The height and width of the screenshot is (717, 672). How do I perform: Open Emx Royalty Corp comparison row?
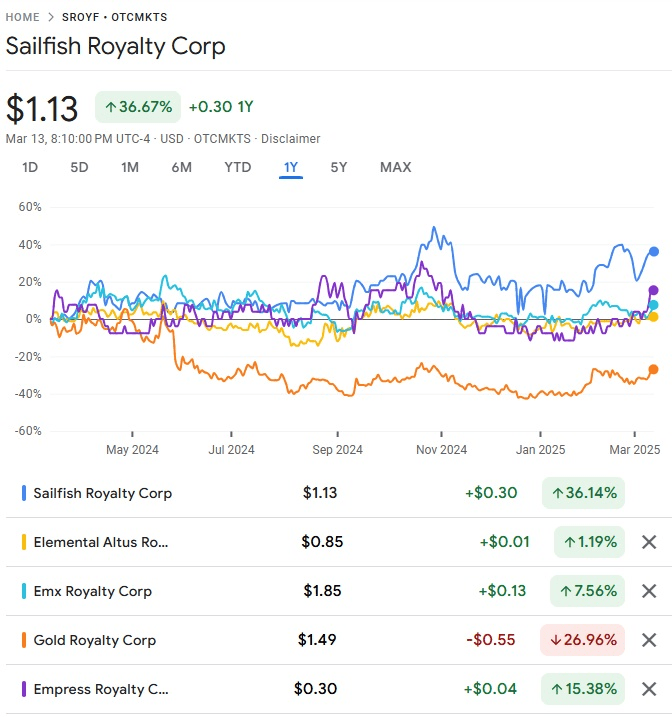[x=339, y=591]
